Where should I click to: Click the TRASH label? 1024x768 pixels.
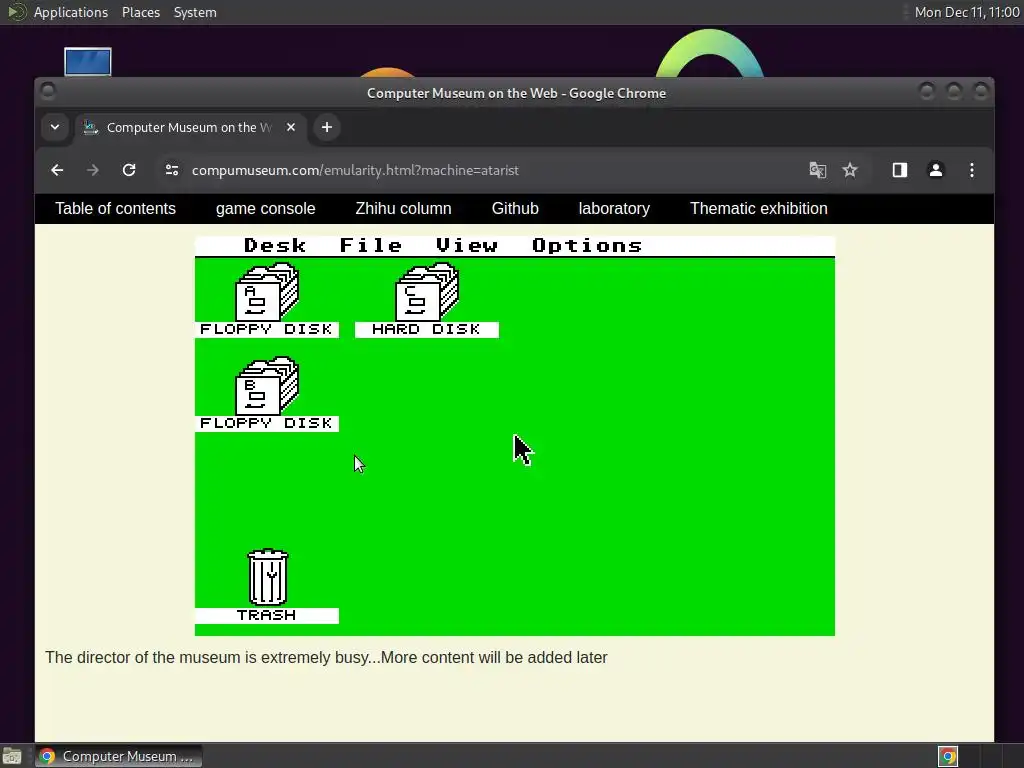point(266,615)
